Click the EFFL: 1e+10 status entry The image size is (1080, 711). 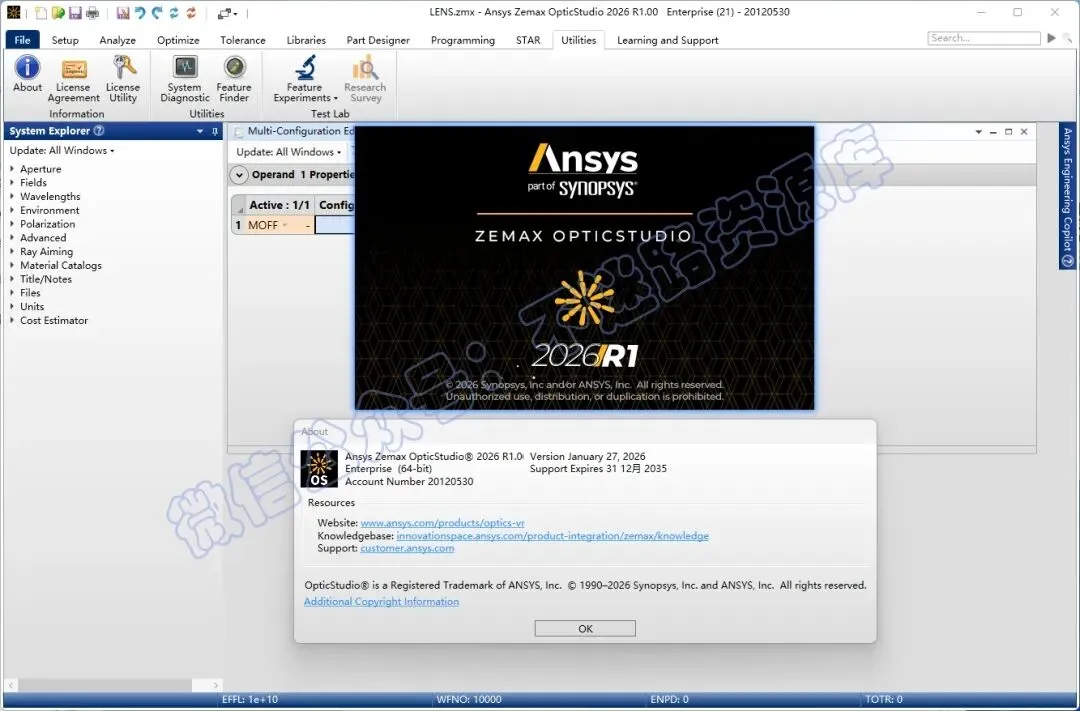coord(250,699)
